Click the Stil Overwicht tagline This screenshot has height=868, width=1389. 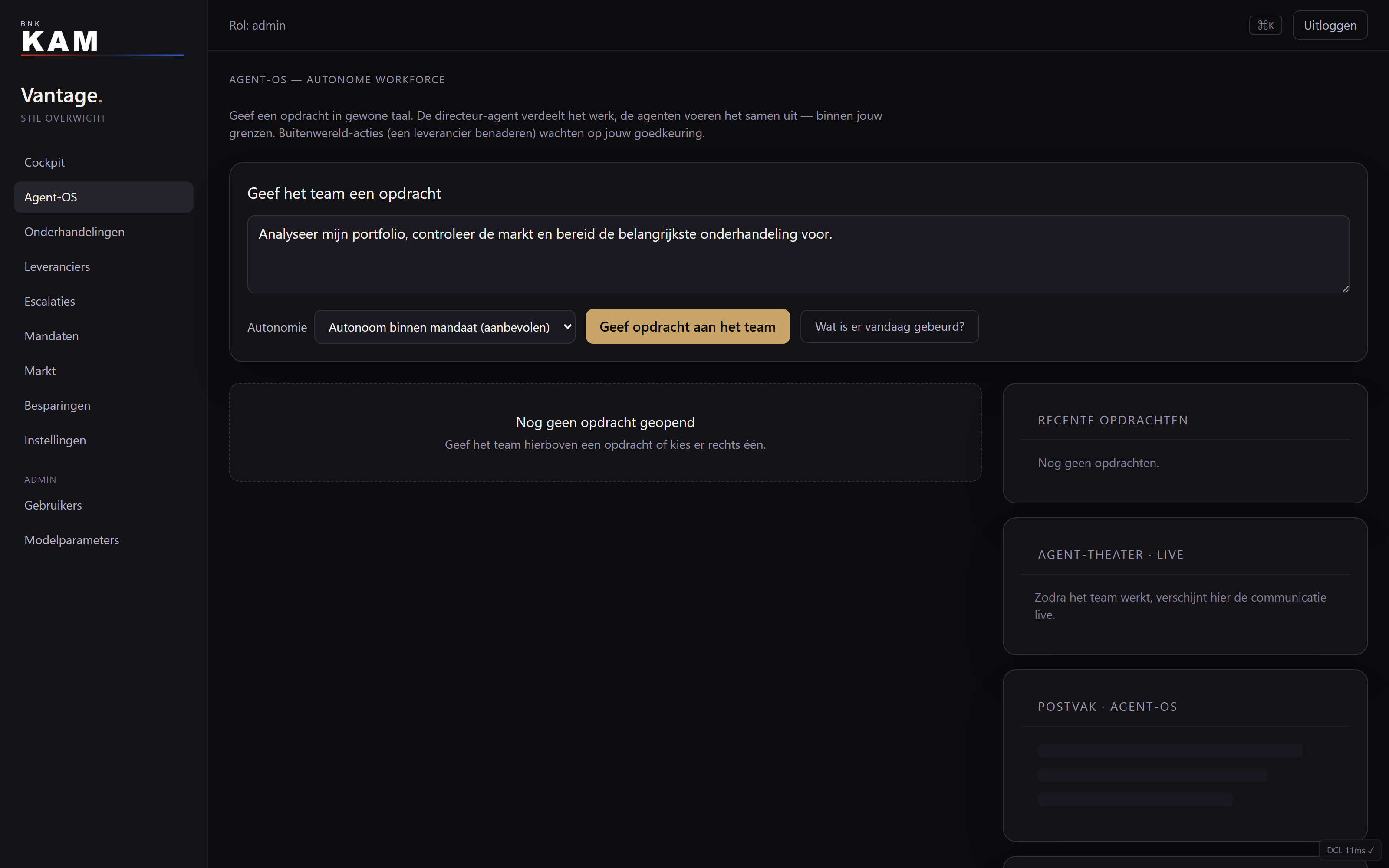pyautogui.click(x=63, y=118)
